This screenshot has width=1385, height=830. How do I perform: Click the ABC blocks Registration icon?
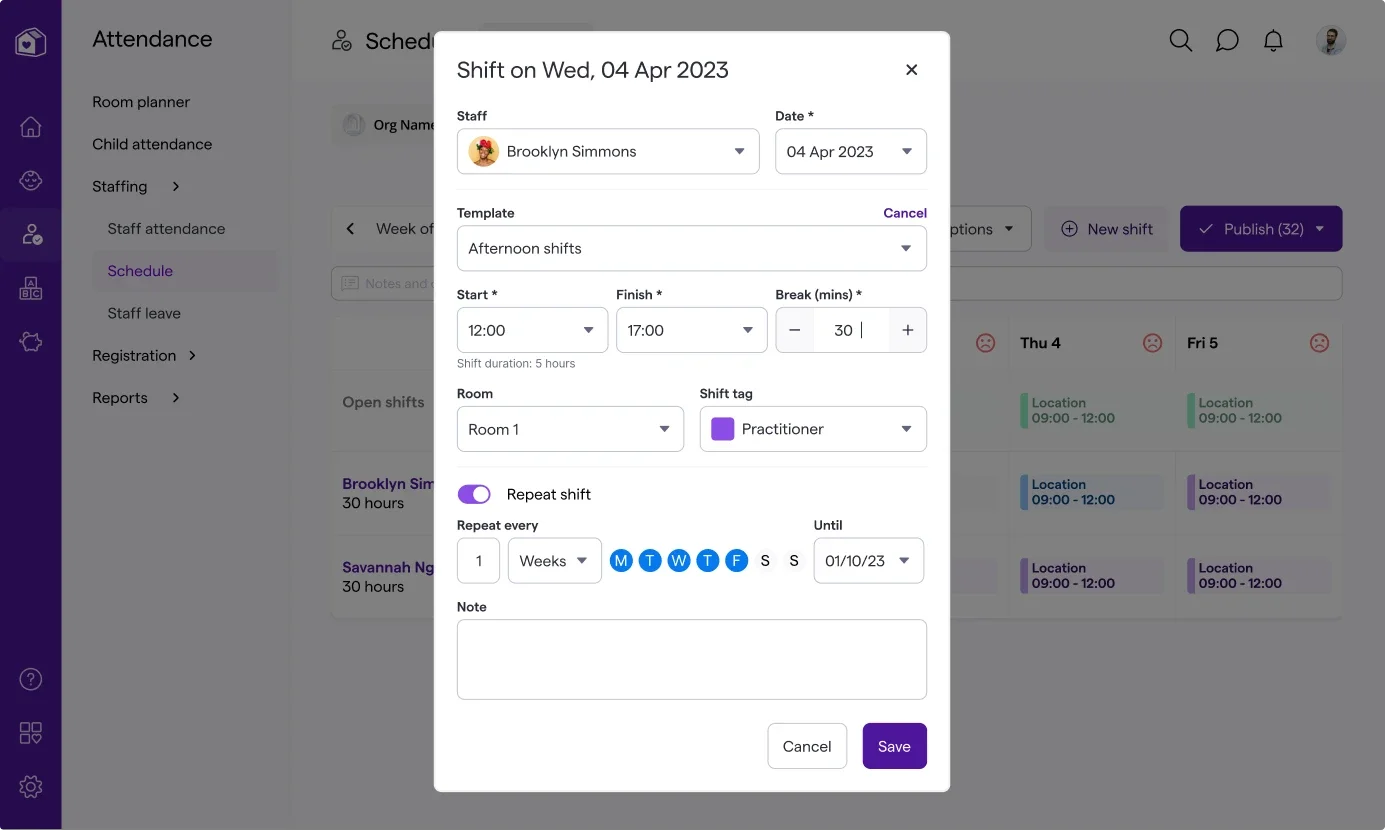(30, 287)
